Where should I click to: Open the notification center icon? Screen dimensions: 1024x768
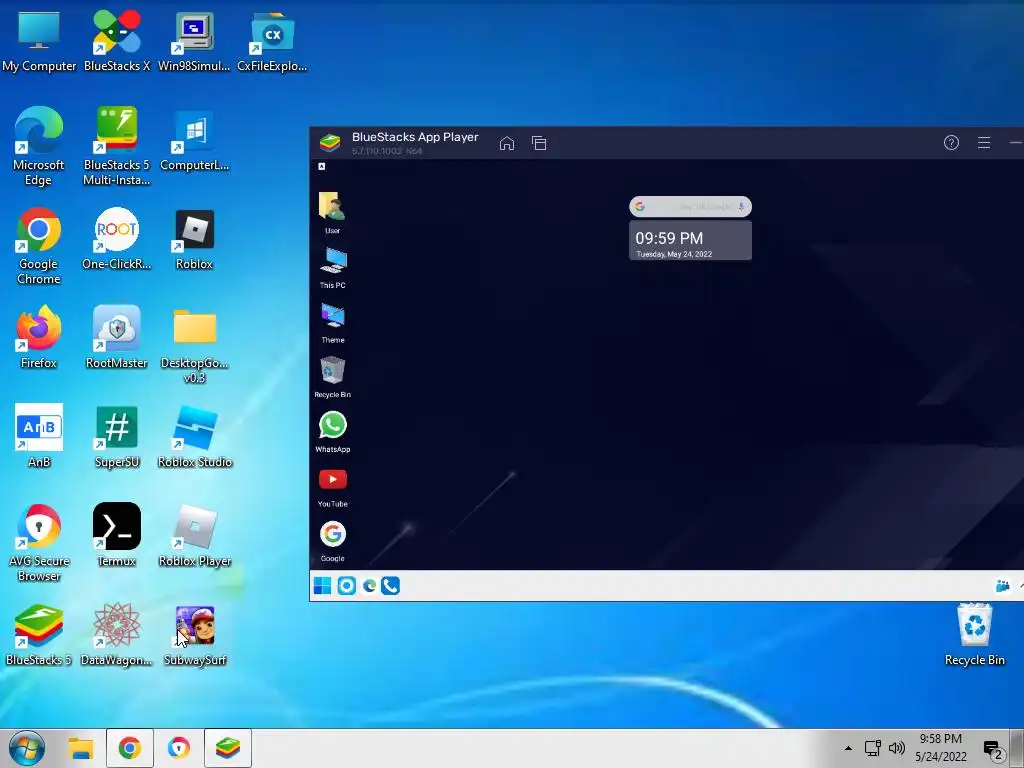(993, 750)
